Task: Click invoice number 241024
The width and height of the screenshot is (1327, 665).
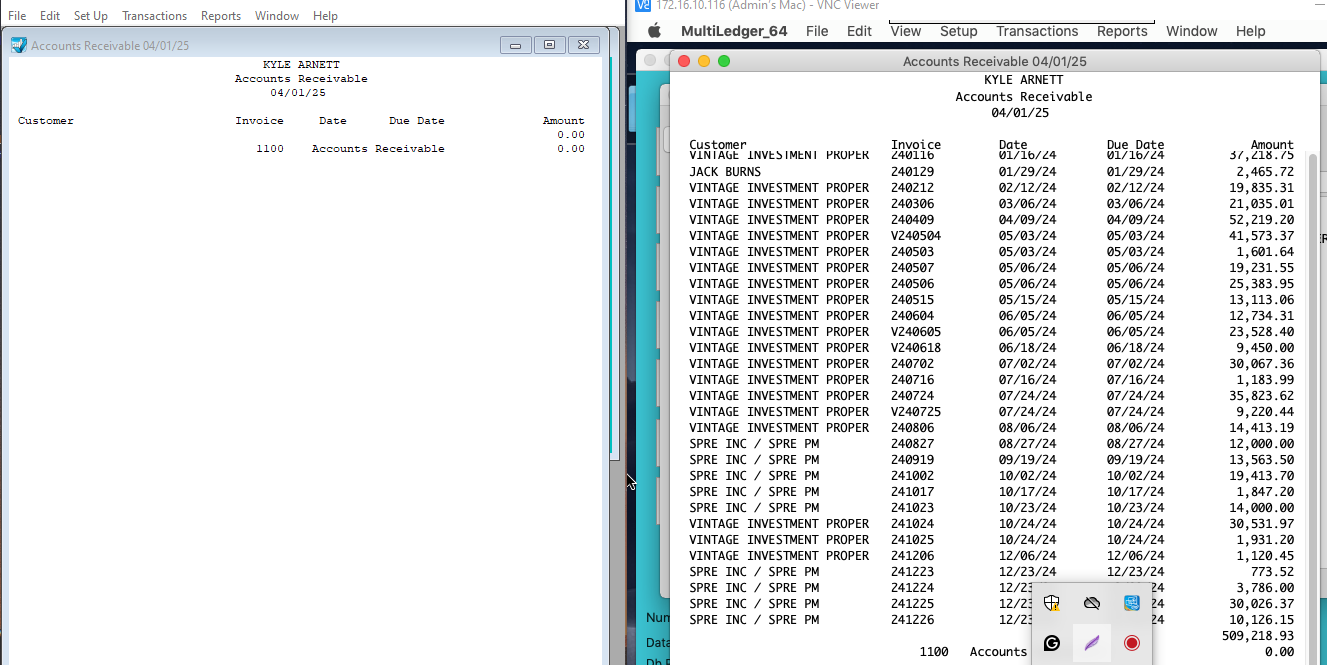Action: pos(912,524)
